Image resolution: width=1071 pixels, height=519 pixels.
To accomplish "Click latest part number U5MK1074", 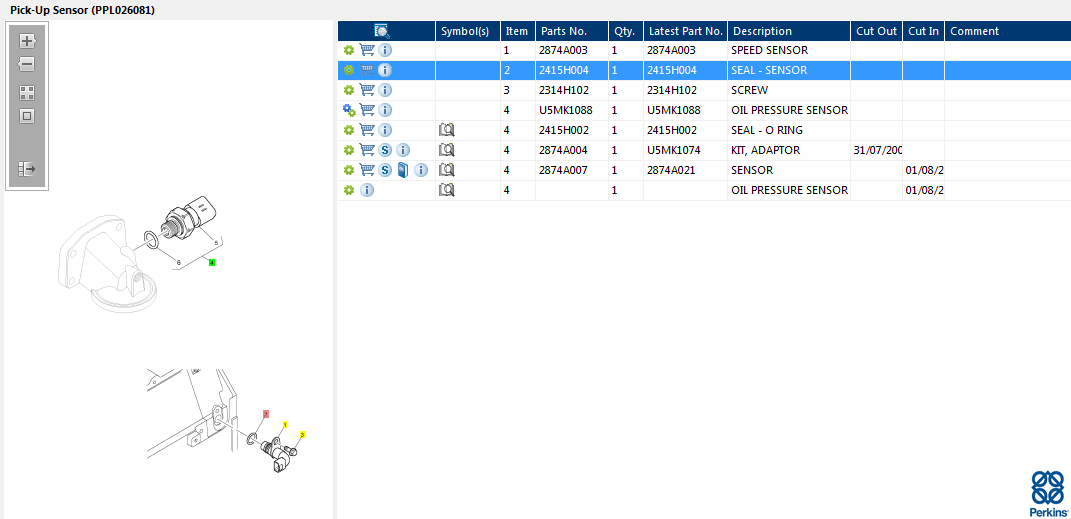I will 672,150.
